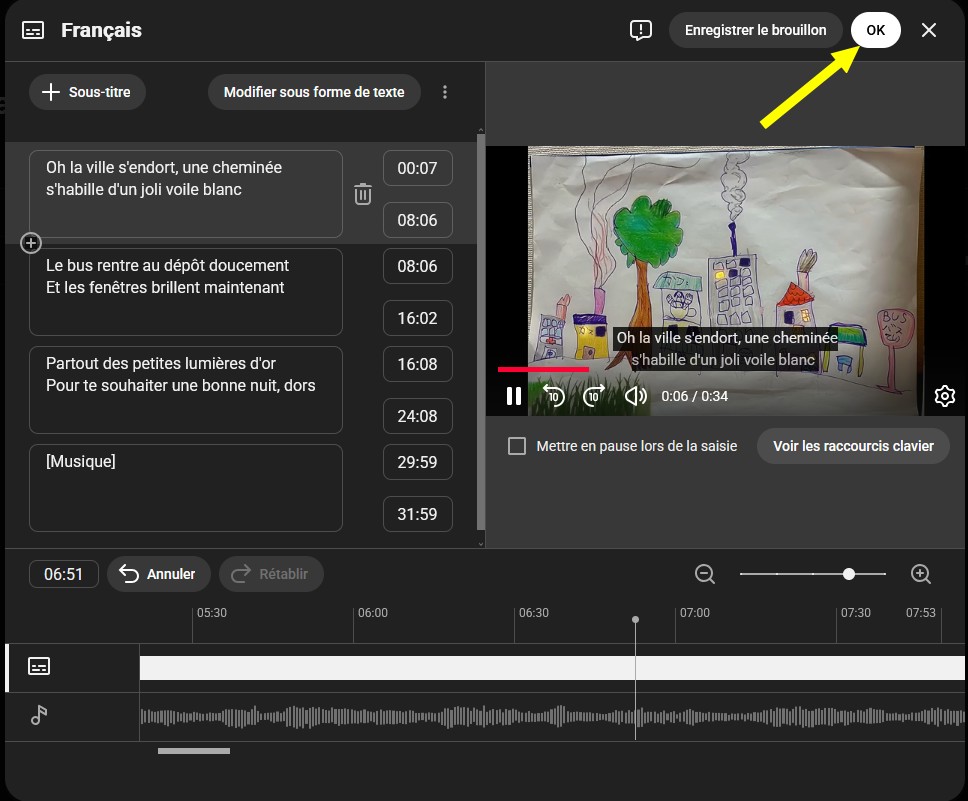
Task: Enable Mettre en pause lors de la saisie
Action: [517, 446]
